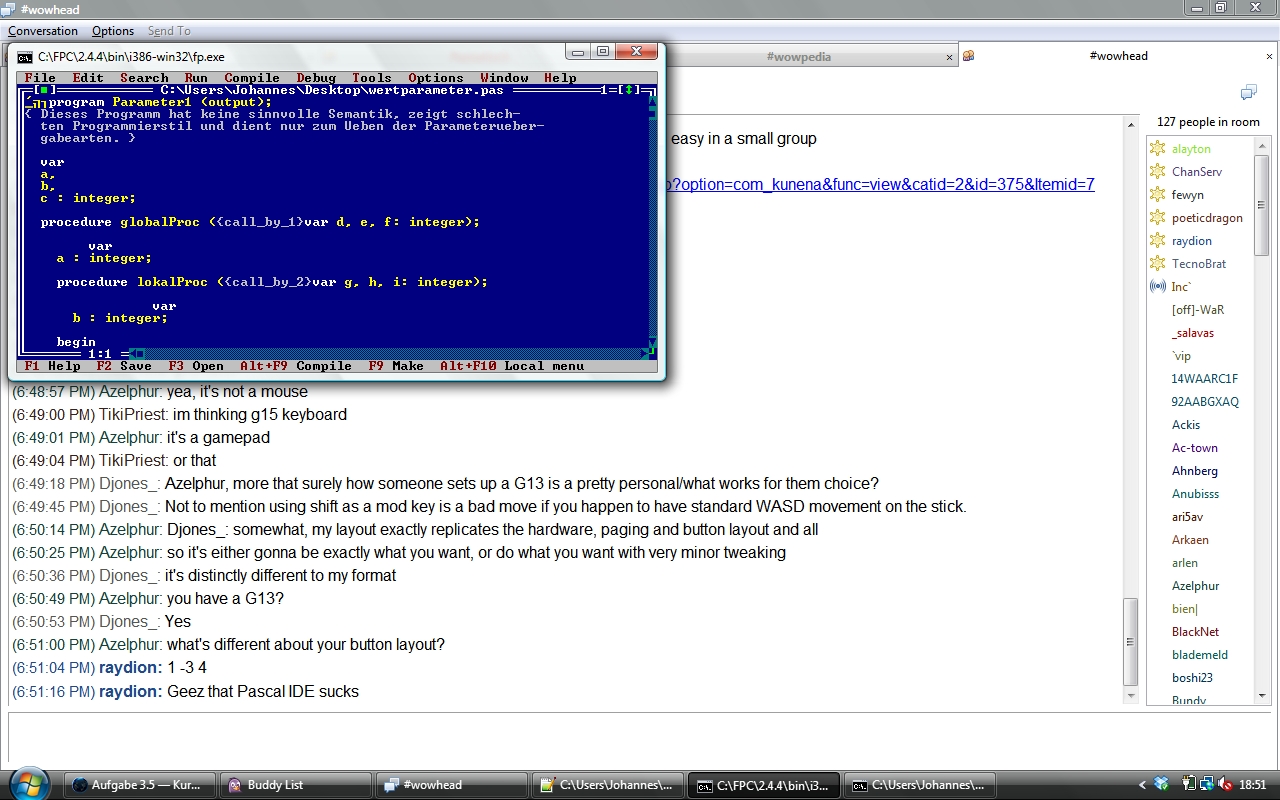The image size is (1280, 800).
Task: Click the muted volume icon in system tray
Action: tap(1225, 785)
